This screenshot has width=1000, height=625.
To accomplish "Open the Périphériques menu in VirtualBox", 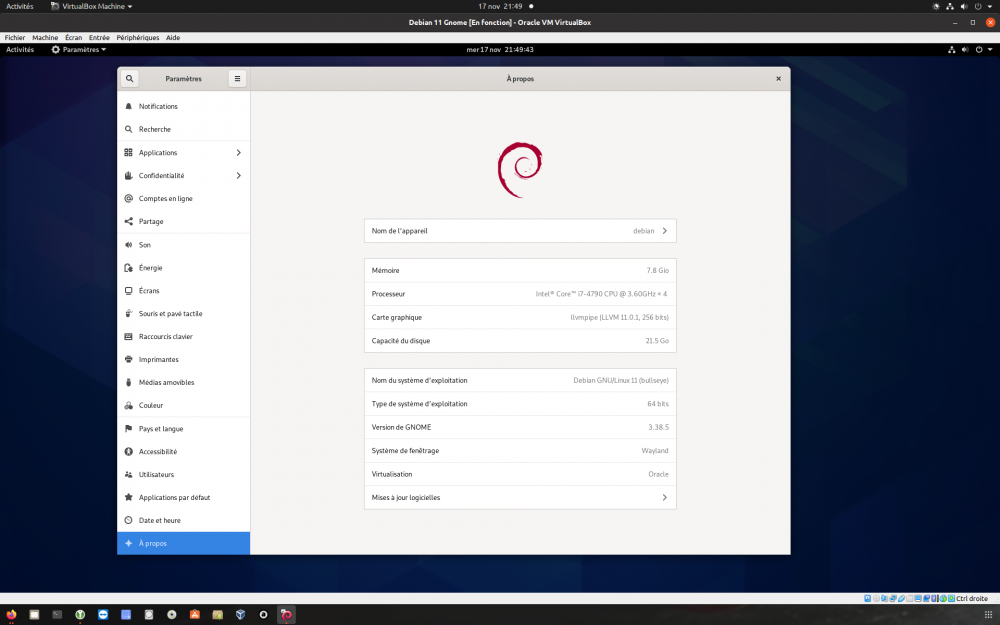I will click(x=138, y=37).
